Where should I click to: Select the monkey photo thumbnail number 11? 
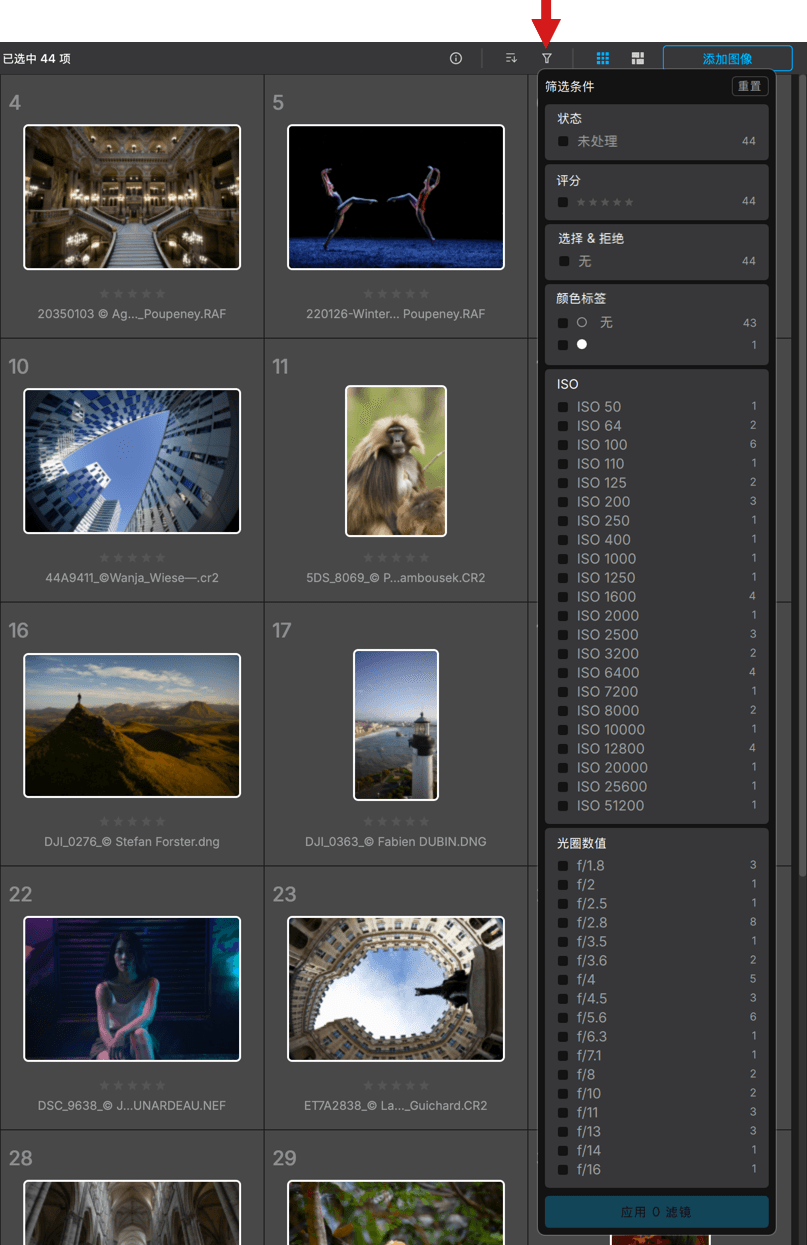pyautogui.click(x=396, y=461)
